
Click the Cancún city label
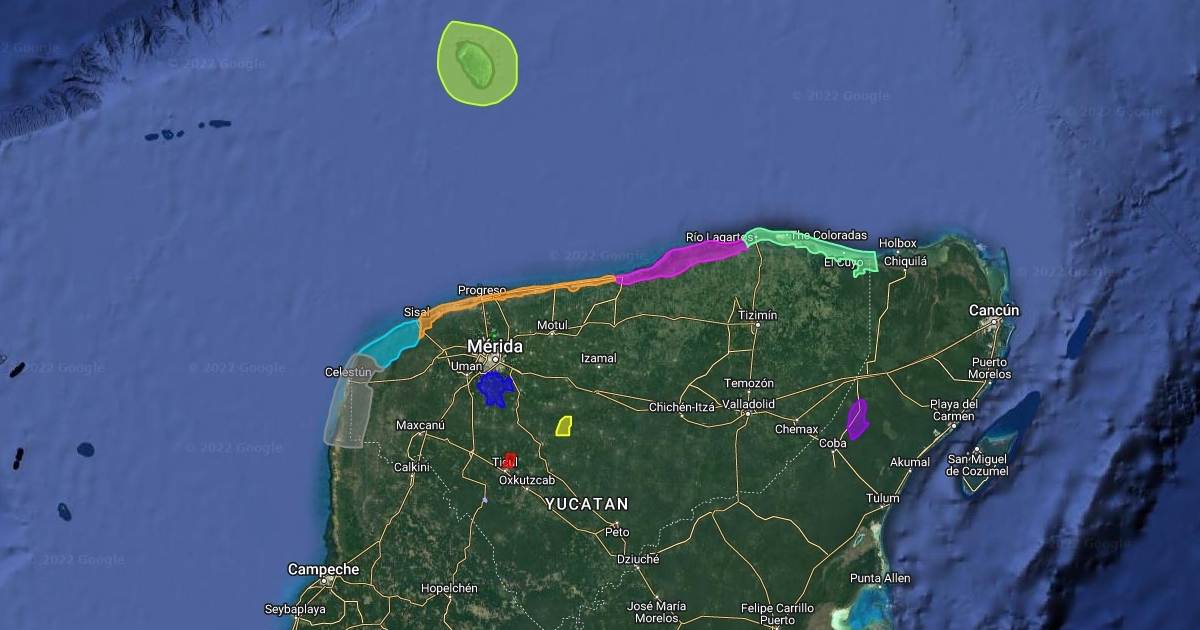tap(993, 311)
